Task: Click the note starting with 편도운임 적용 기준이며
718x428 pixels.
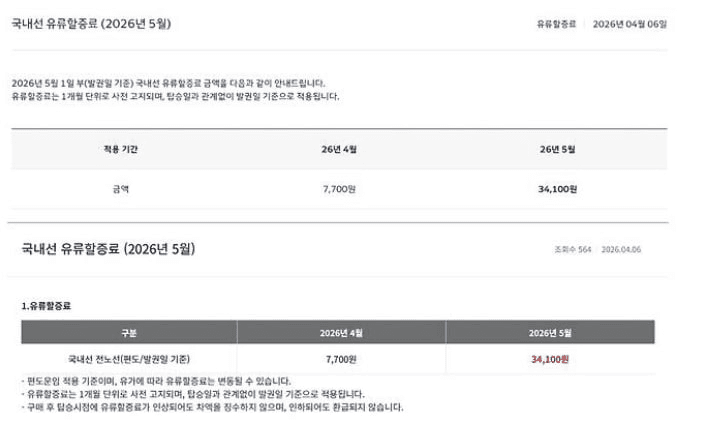Action: point(156,381)
